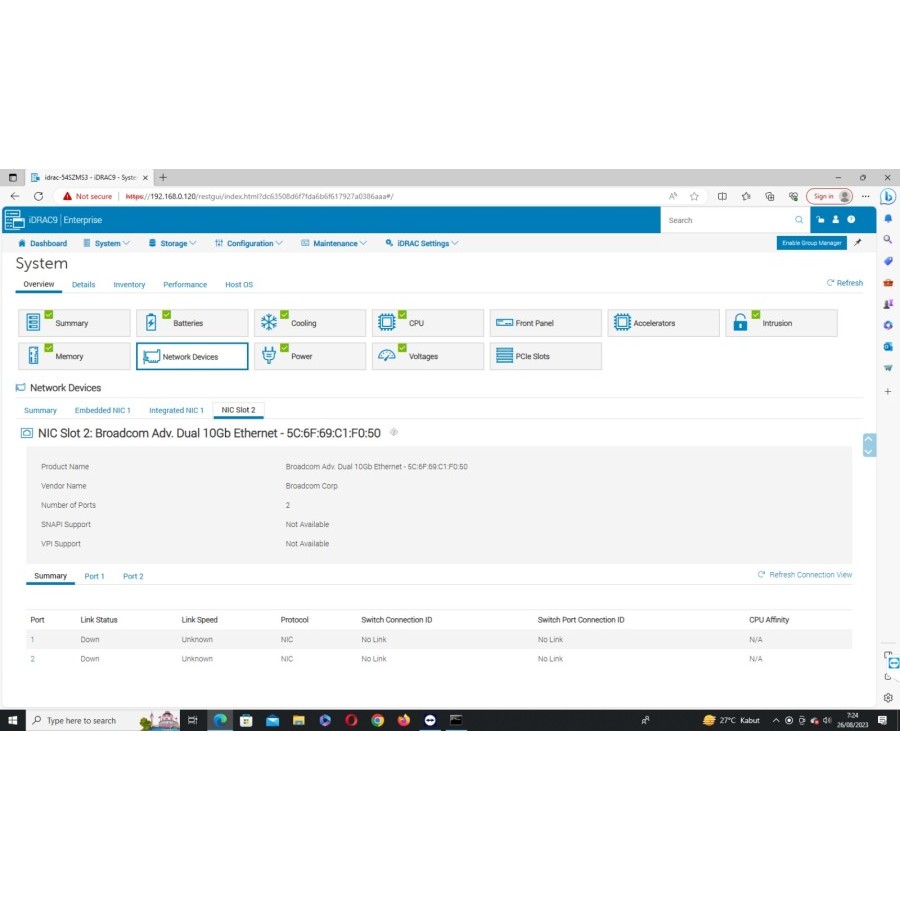The image size is (900, 900).
Task: Open the Port 1 tab
Action: point(94,576)
